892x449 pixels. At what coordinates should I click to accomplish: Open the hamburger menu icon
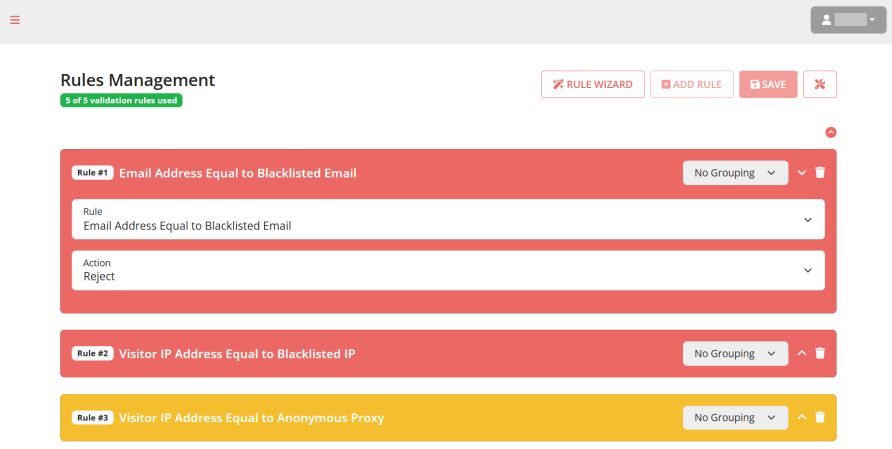point(15,20)
